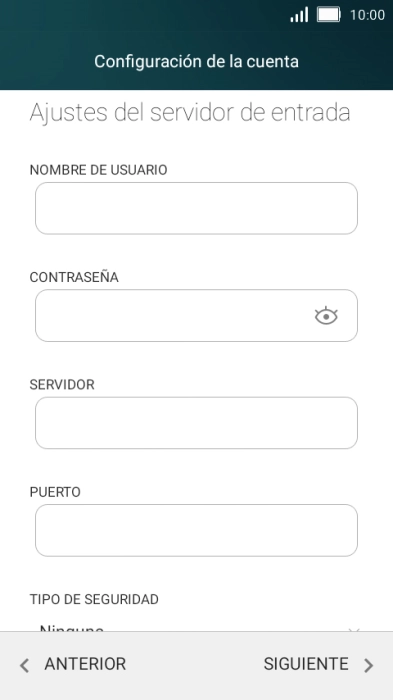Expand the dropdown arrow under Tipo de seguridad

pyautogui.click(x=354, y=629)
